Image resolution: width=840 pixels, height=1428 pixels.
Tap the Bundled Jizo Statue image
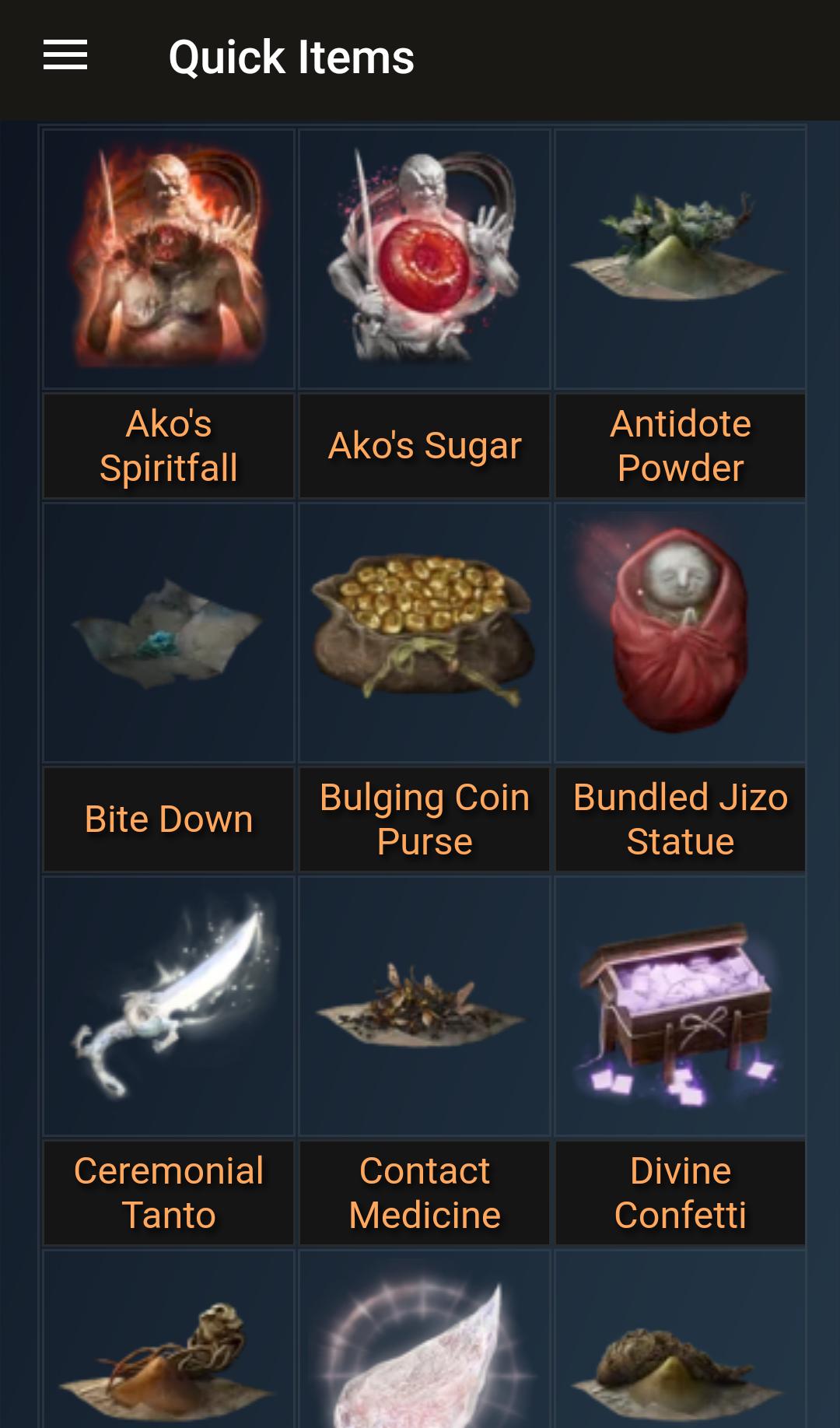pos(681,632)
